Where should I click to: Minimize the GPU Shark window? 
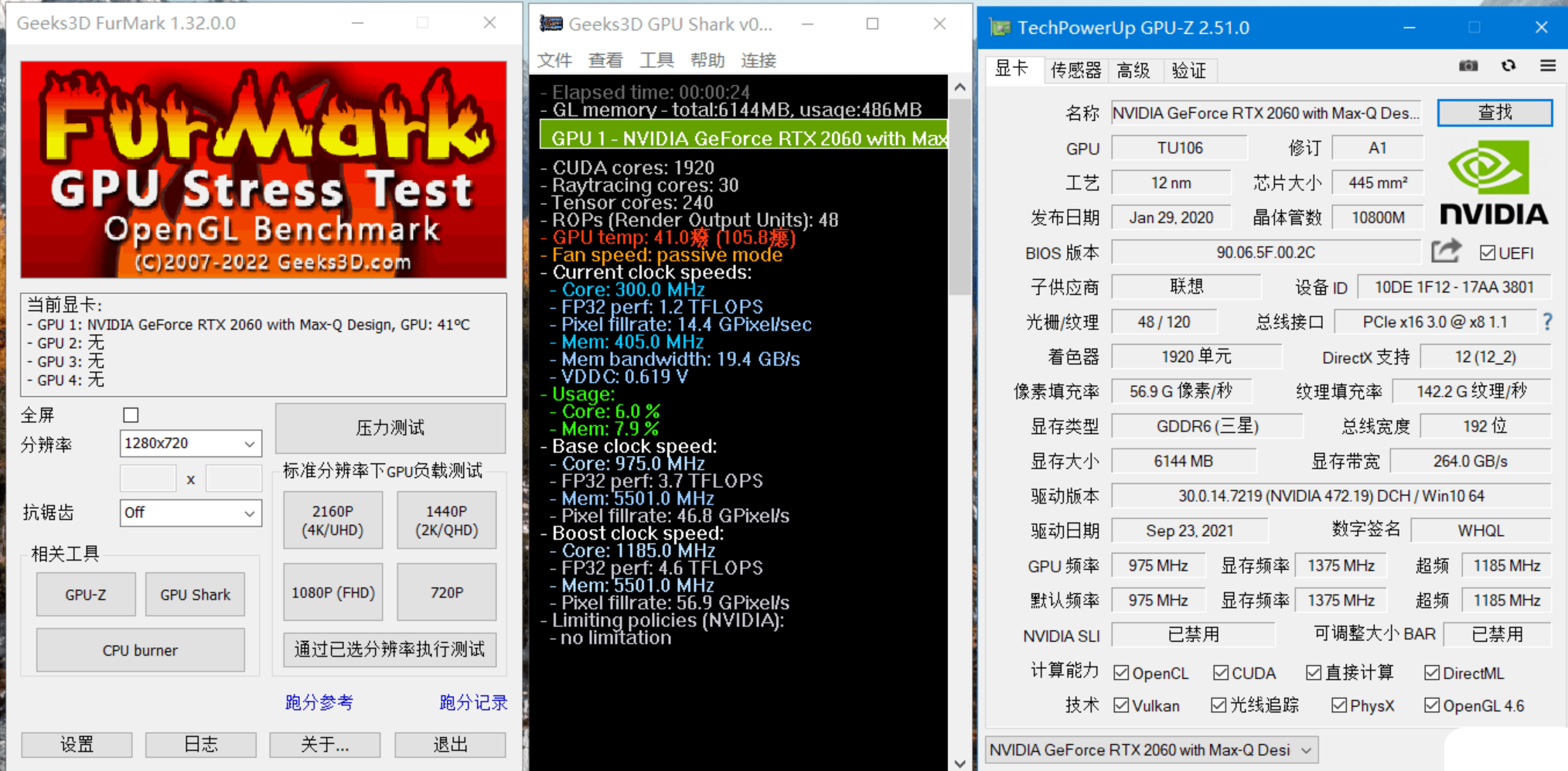[807, 24]
